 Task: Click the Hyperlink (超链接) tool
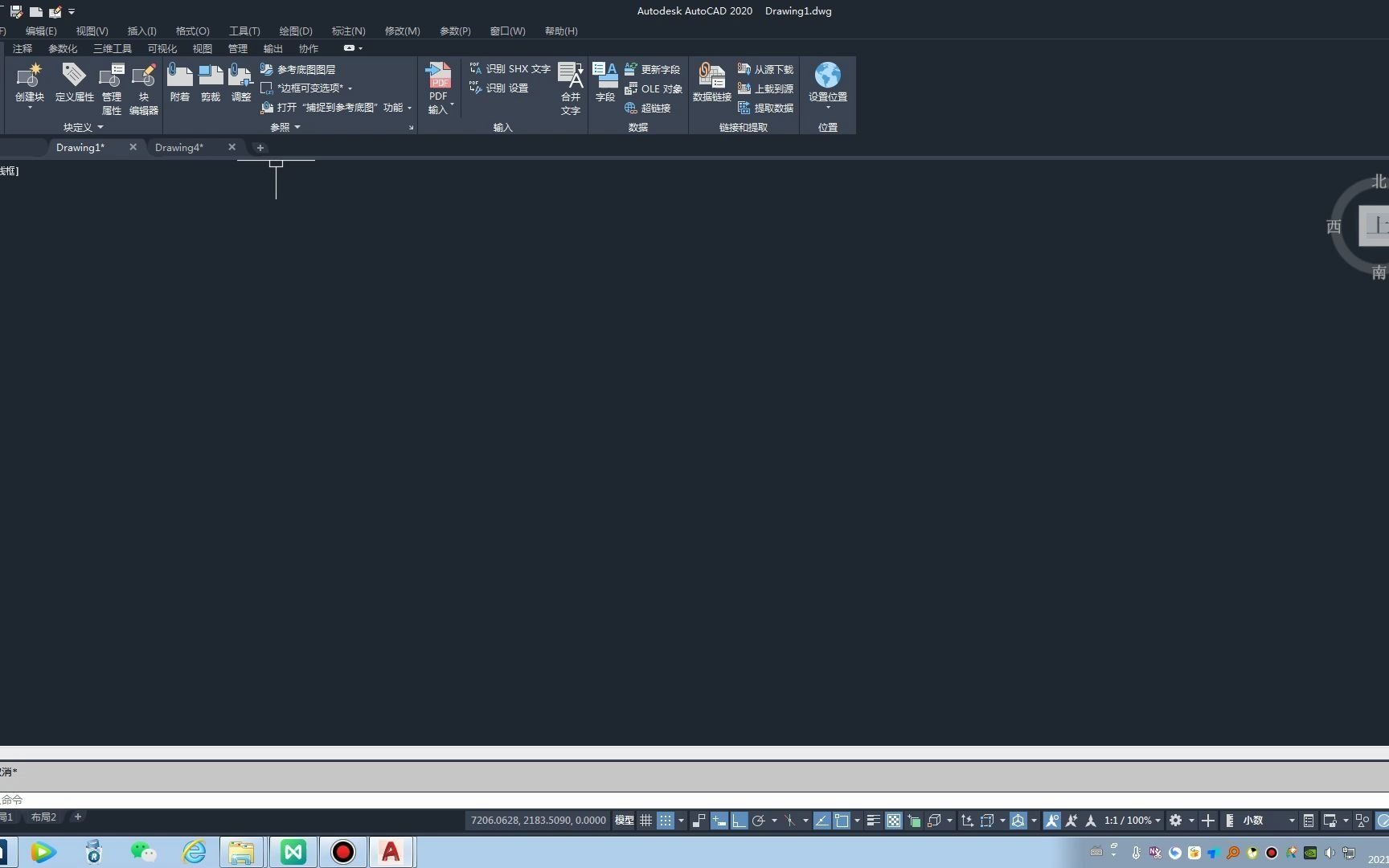click(648, 108)
